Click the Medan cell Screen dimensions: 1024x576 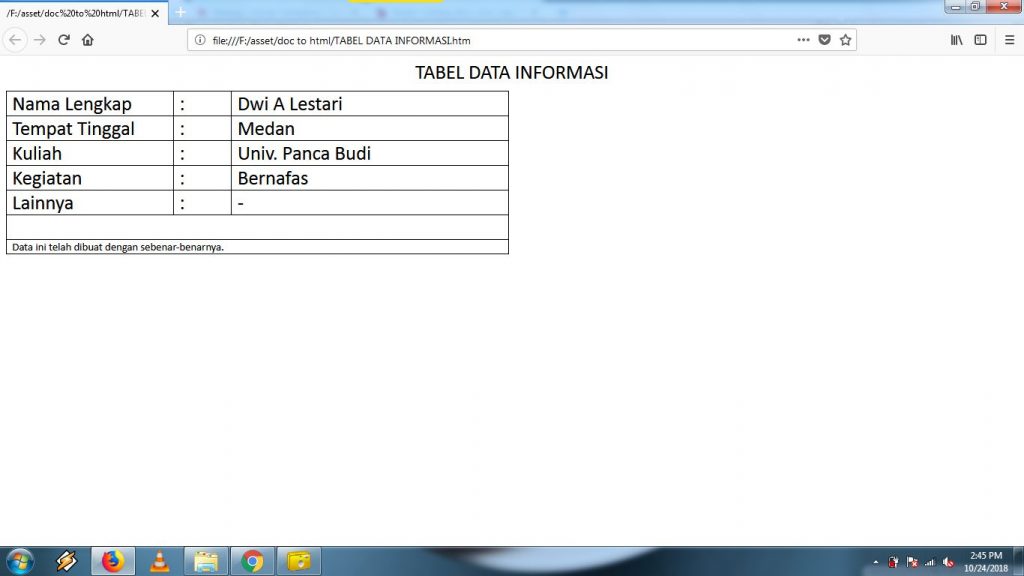[370, 129]
